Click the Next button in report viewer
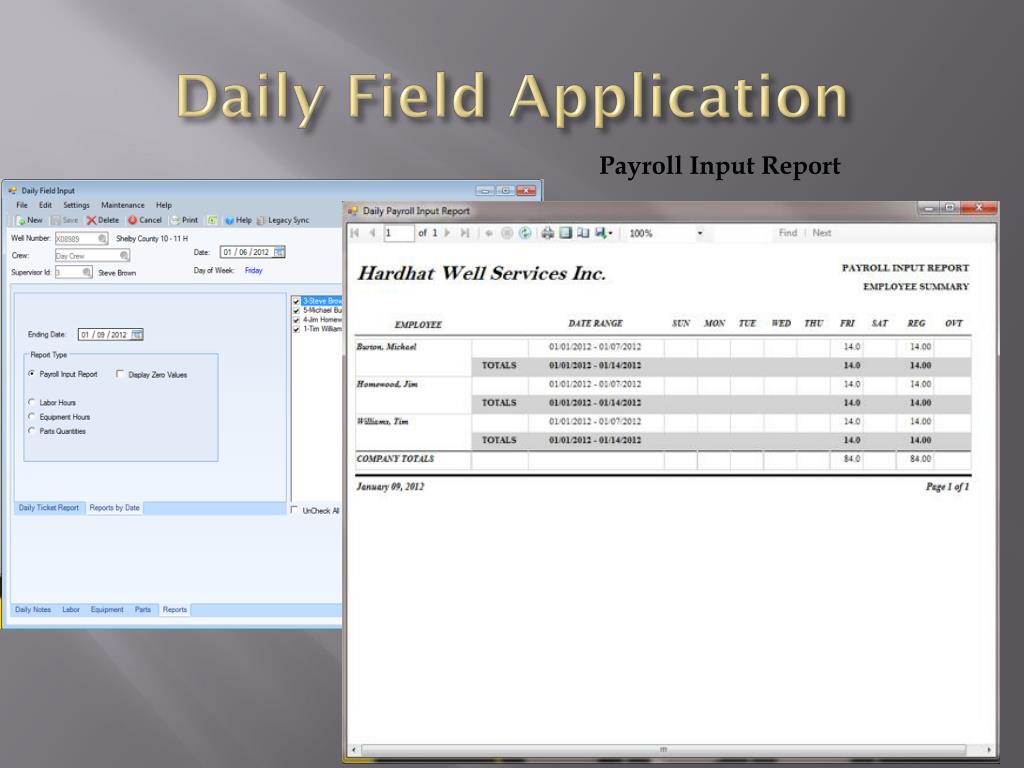Viewport: 1024px width, 768px height. pos(822,232)
